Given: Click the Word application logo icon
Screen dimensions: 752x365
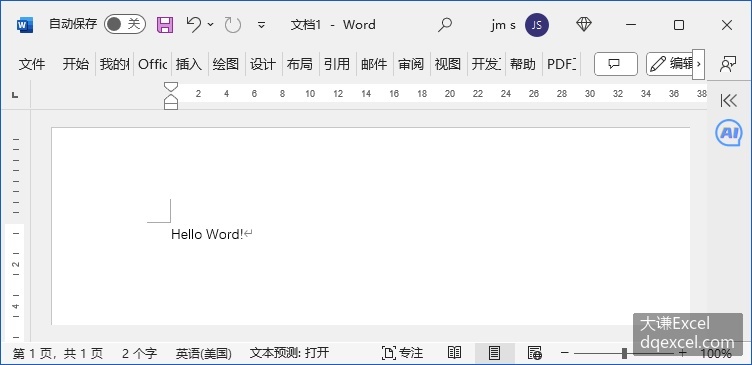Looking at the screenshot, I should tap(24, 24).
